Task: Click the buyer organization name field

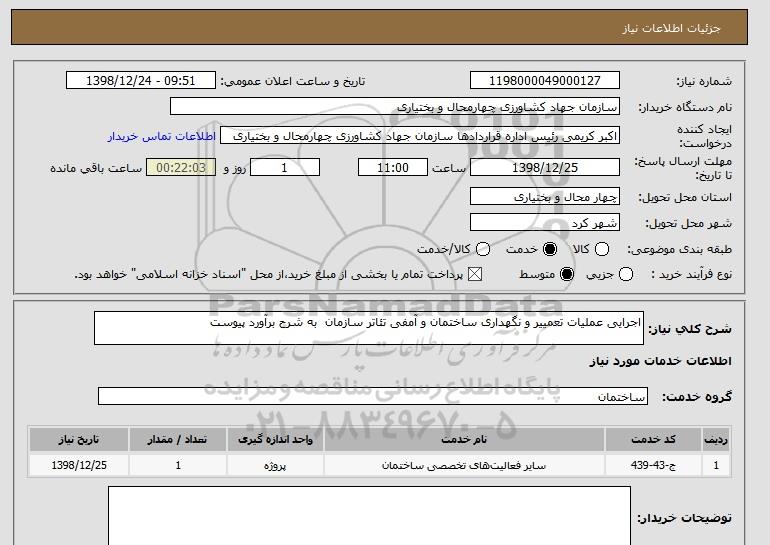Action: tap(395, 107)
